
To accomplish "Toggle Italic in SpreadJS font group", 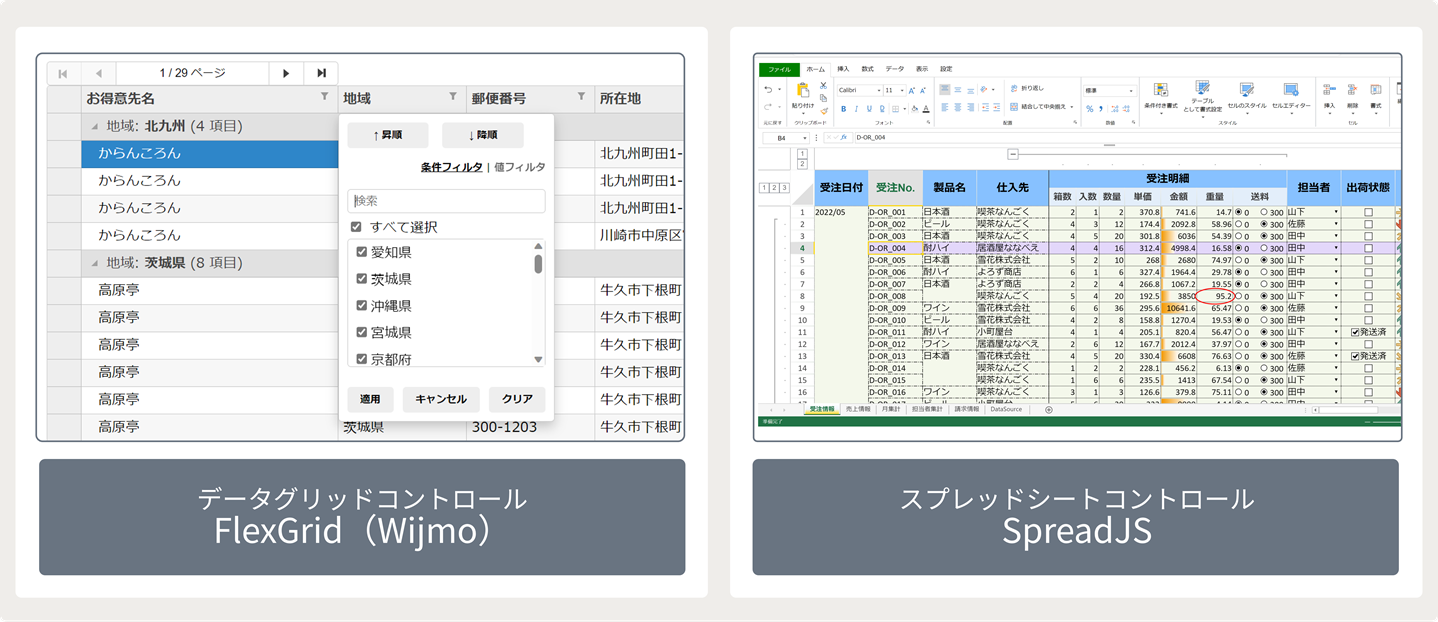I will coord(856,109).
